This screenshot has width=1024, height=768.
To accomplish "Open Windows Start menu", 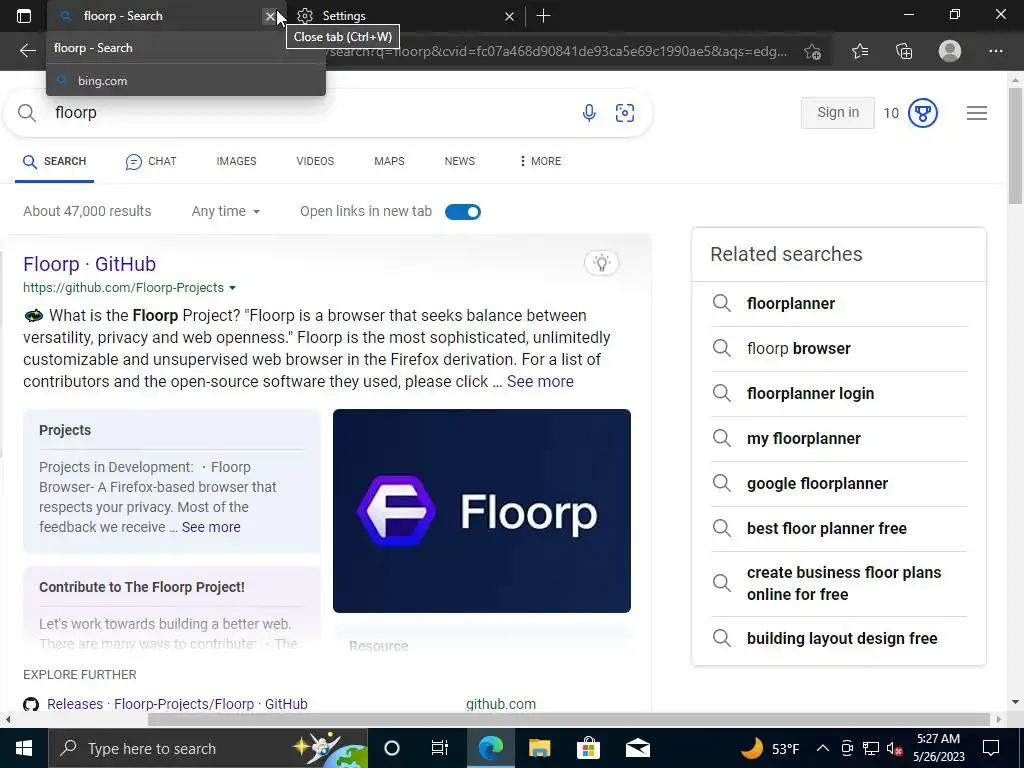I will coord(24,748).
